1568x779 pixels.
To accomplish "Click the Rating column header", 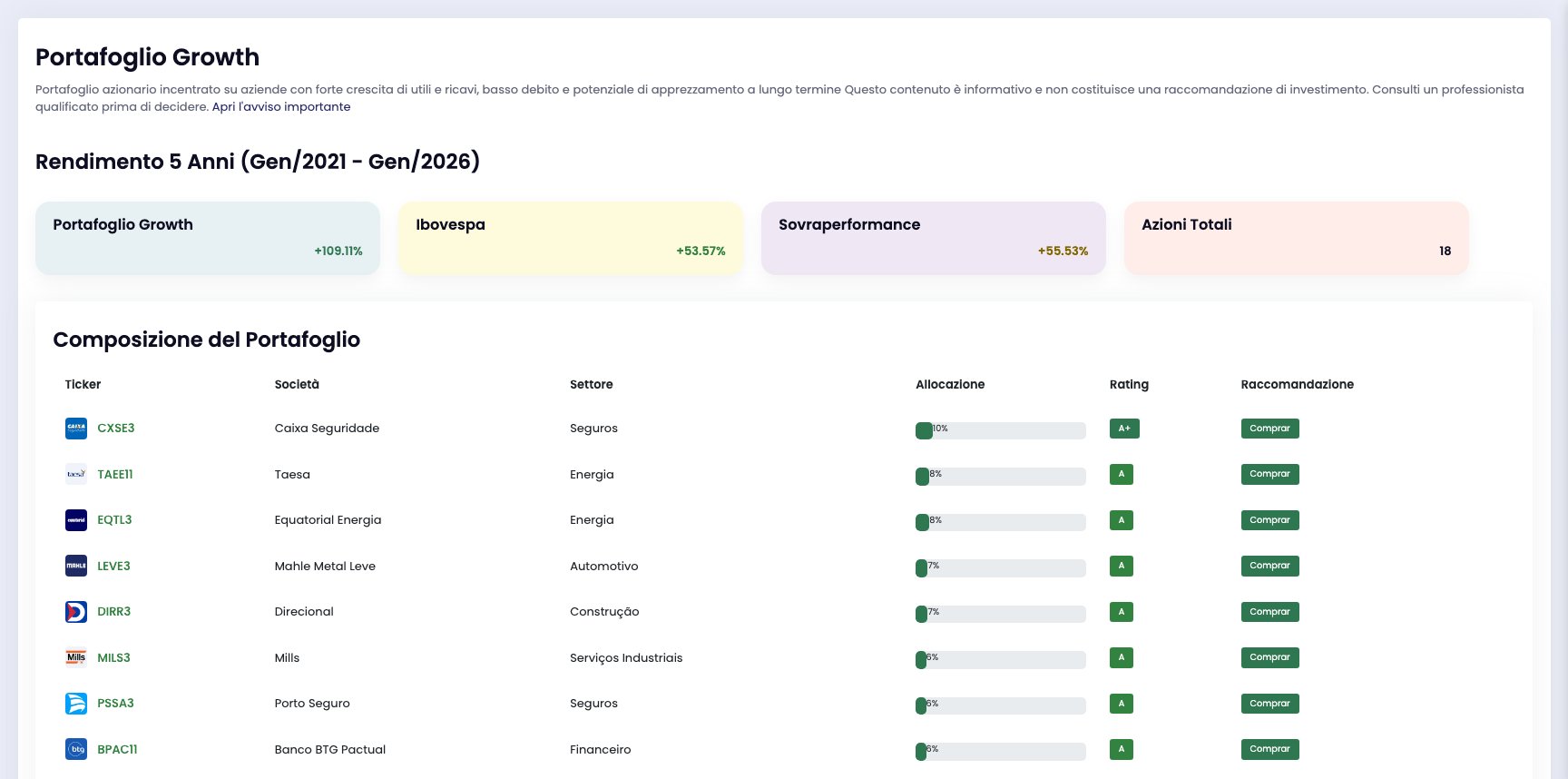I will click(x=1129, y=384).
